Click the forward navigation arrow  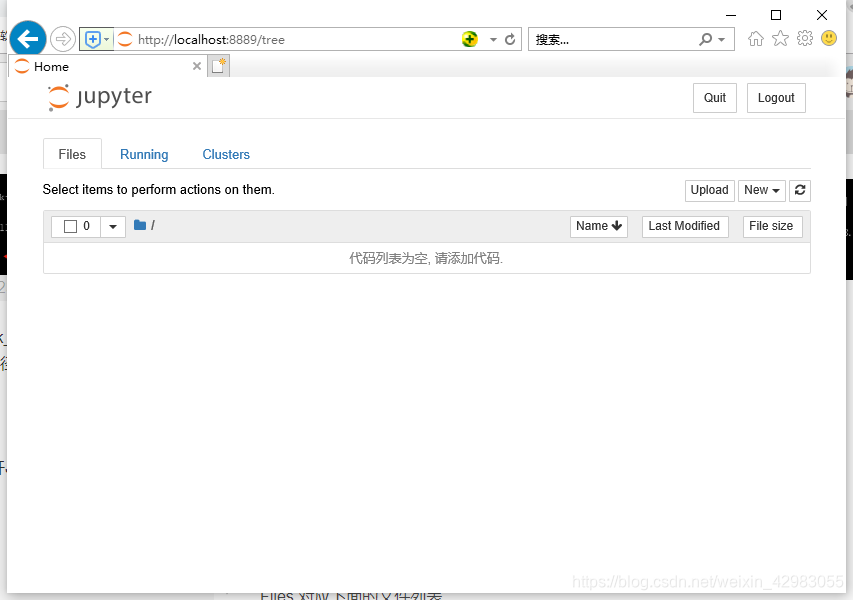point(63,39)
